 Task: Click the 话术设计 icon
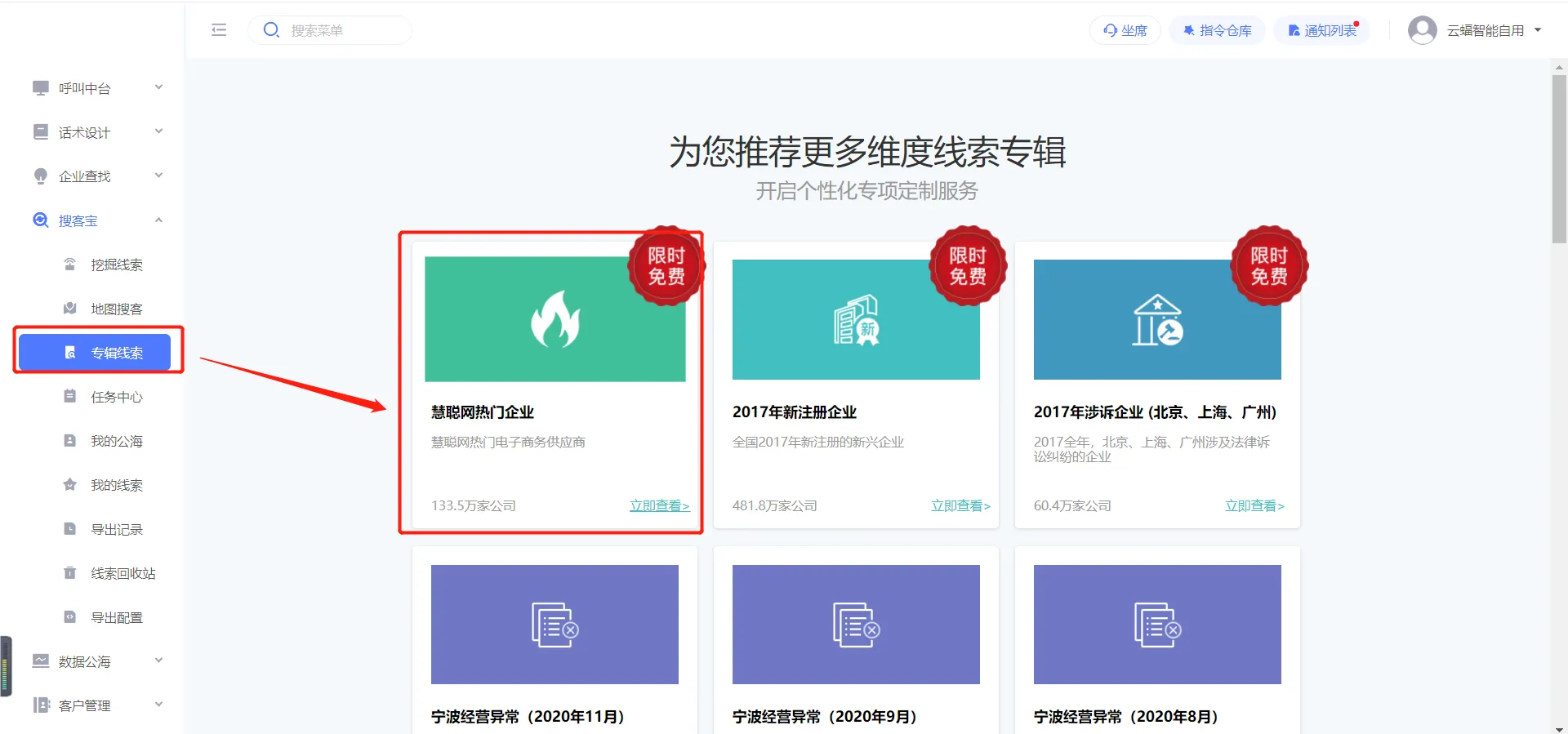(41, 131)
